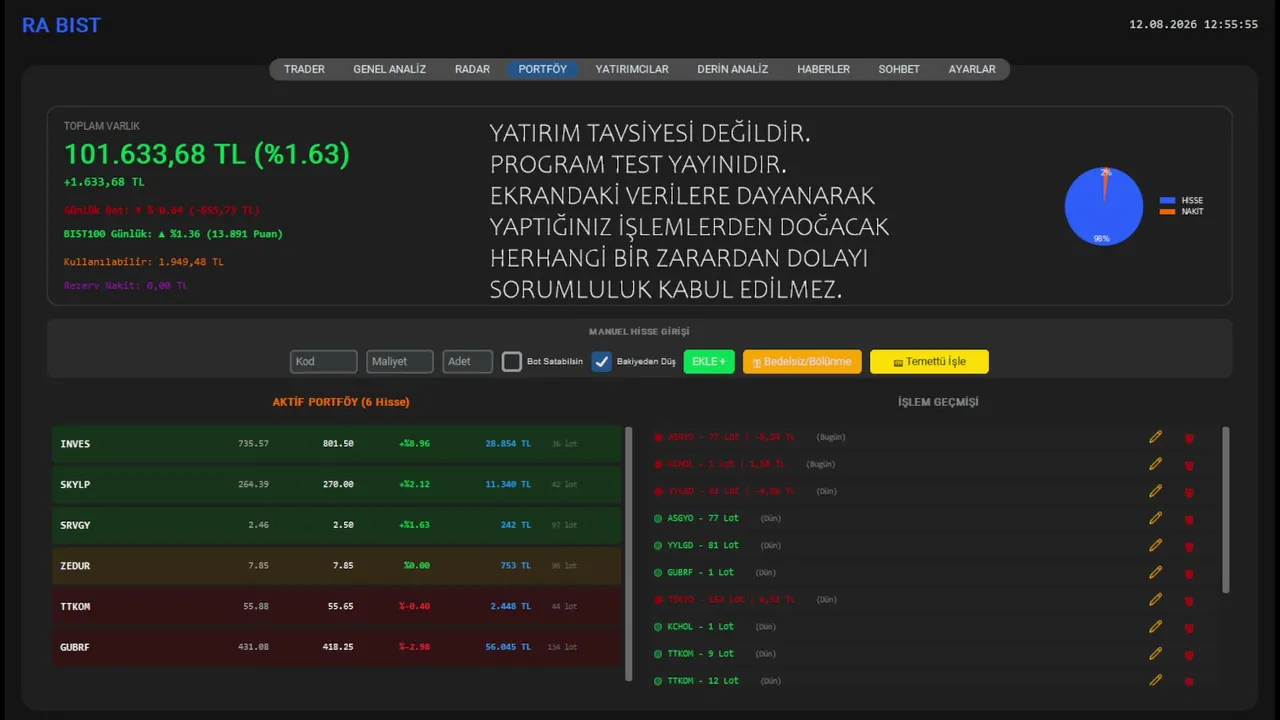Edit the TSGYO 163 Lot transaction

tap(1156, 599)
